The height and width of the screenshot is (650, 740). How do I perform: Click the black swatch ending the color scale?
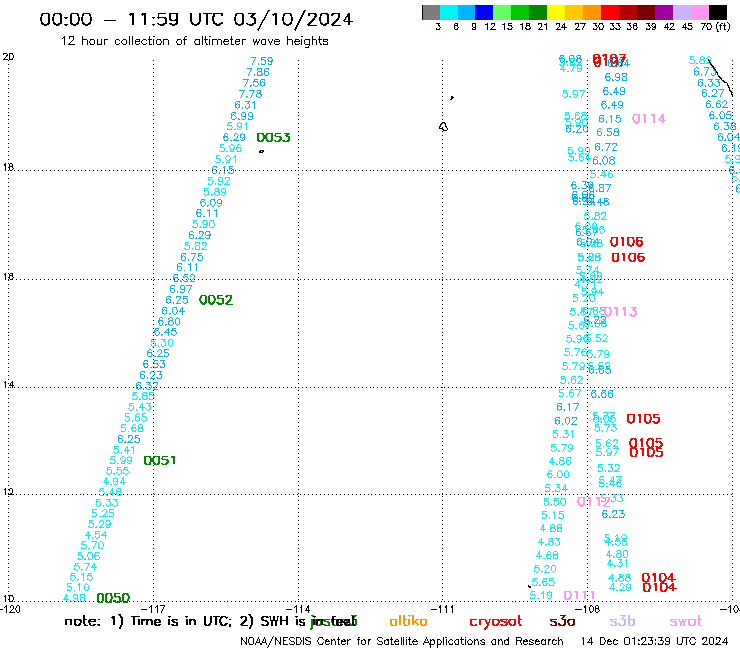(x=717, y=12)
